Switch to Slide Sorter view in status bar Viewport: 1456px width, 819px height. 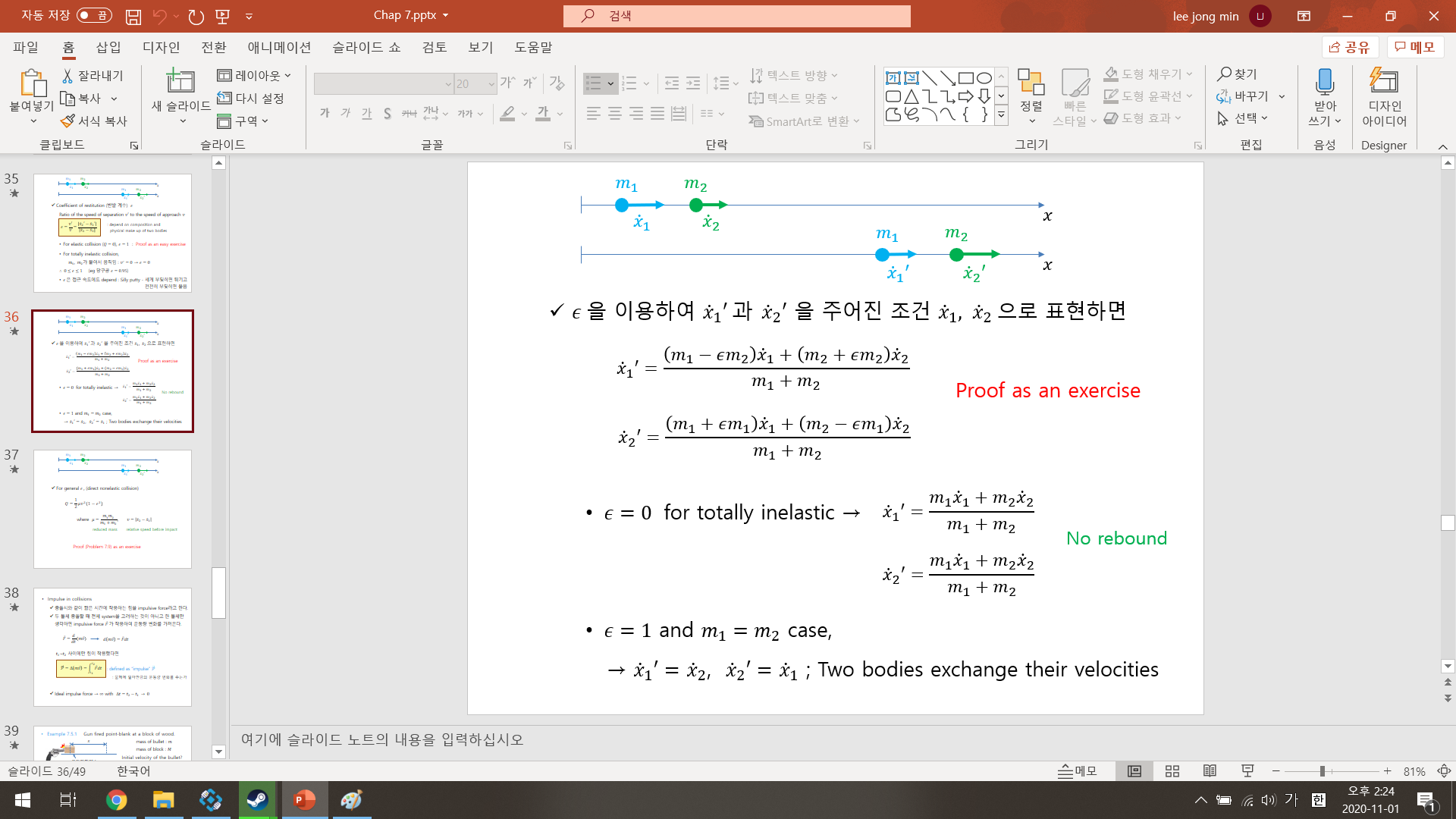point(1172,771)
